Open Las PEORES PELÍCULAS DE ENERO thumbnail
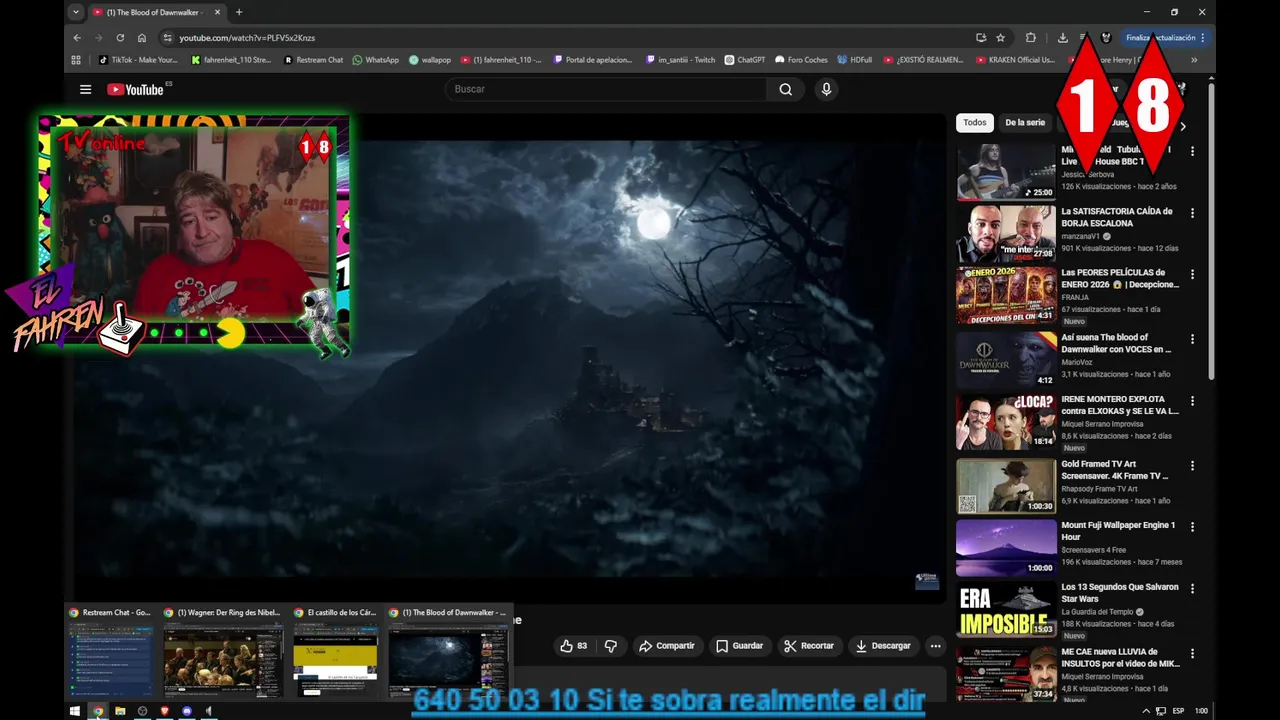Screen dimensions: 1280x720 [x=1006, y=295]
